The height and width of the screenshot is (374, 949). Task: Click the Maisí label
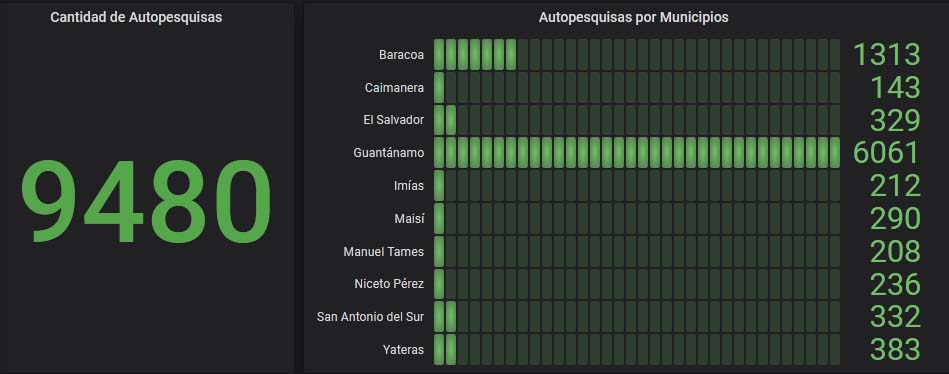[409, 218]
